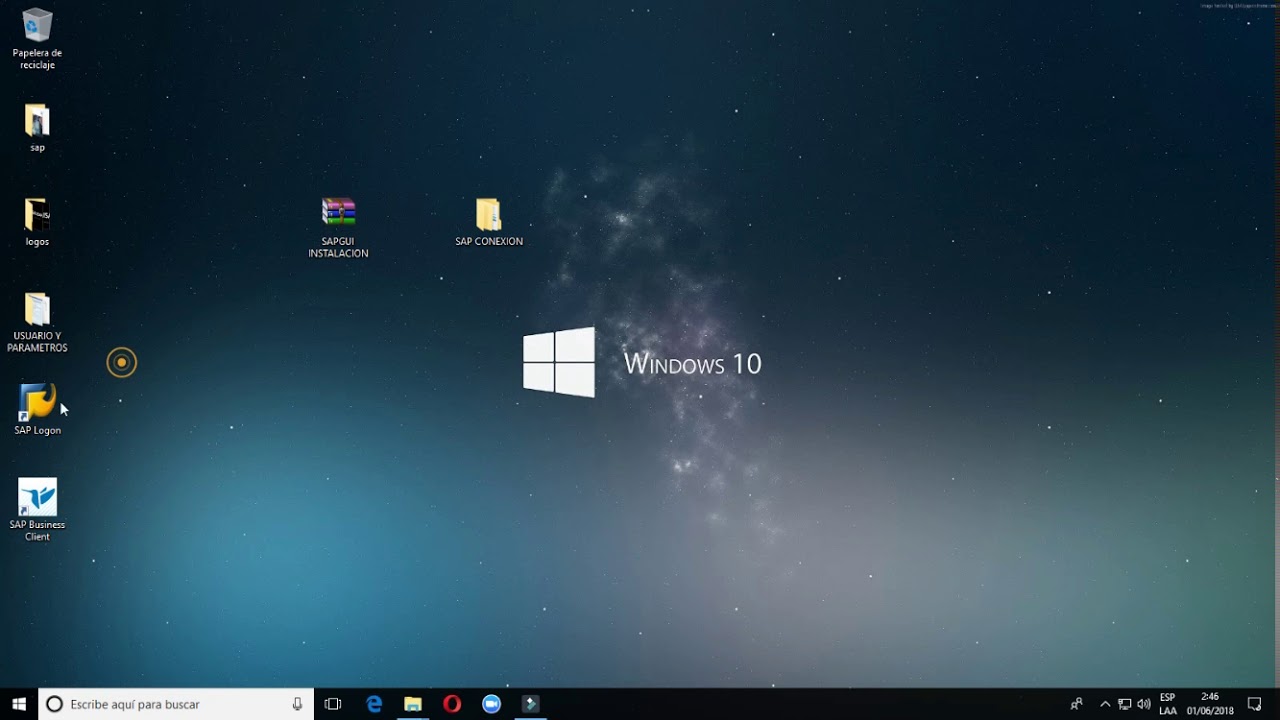The image size is (1280, 720).
Task: Select the USUARIO Y PARAMETROS folder
Action: point(37,322)
